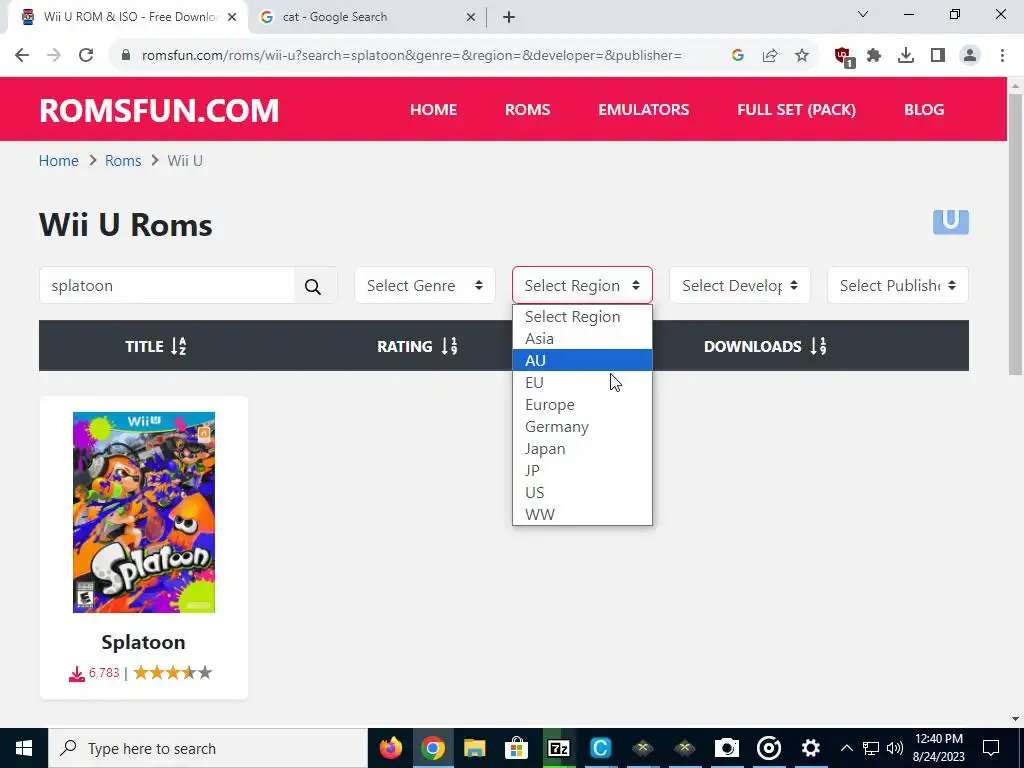Open EMULATORS in site navigation
This screenshot has height=768, width=1024.
pyautogui.click(x=644, y=110)
